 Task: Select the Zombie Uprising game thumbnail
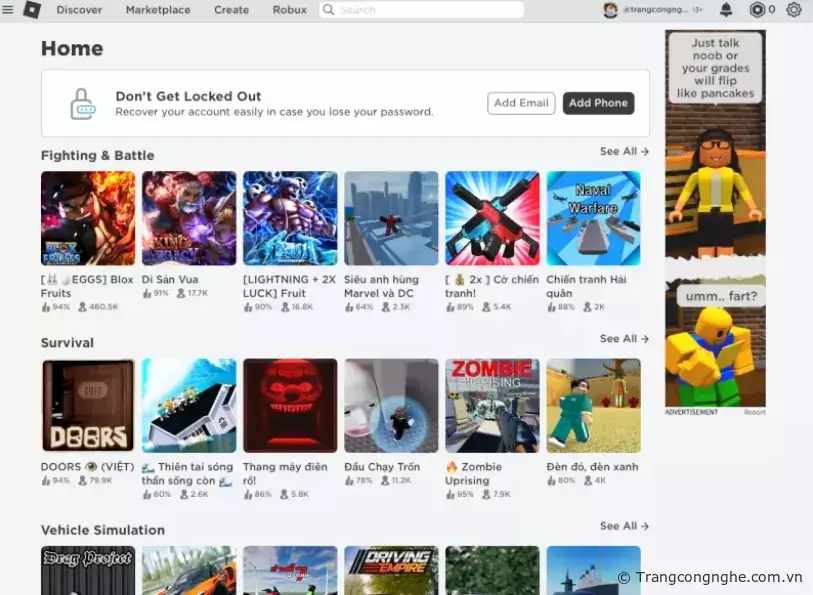492,405
